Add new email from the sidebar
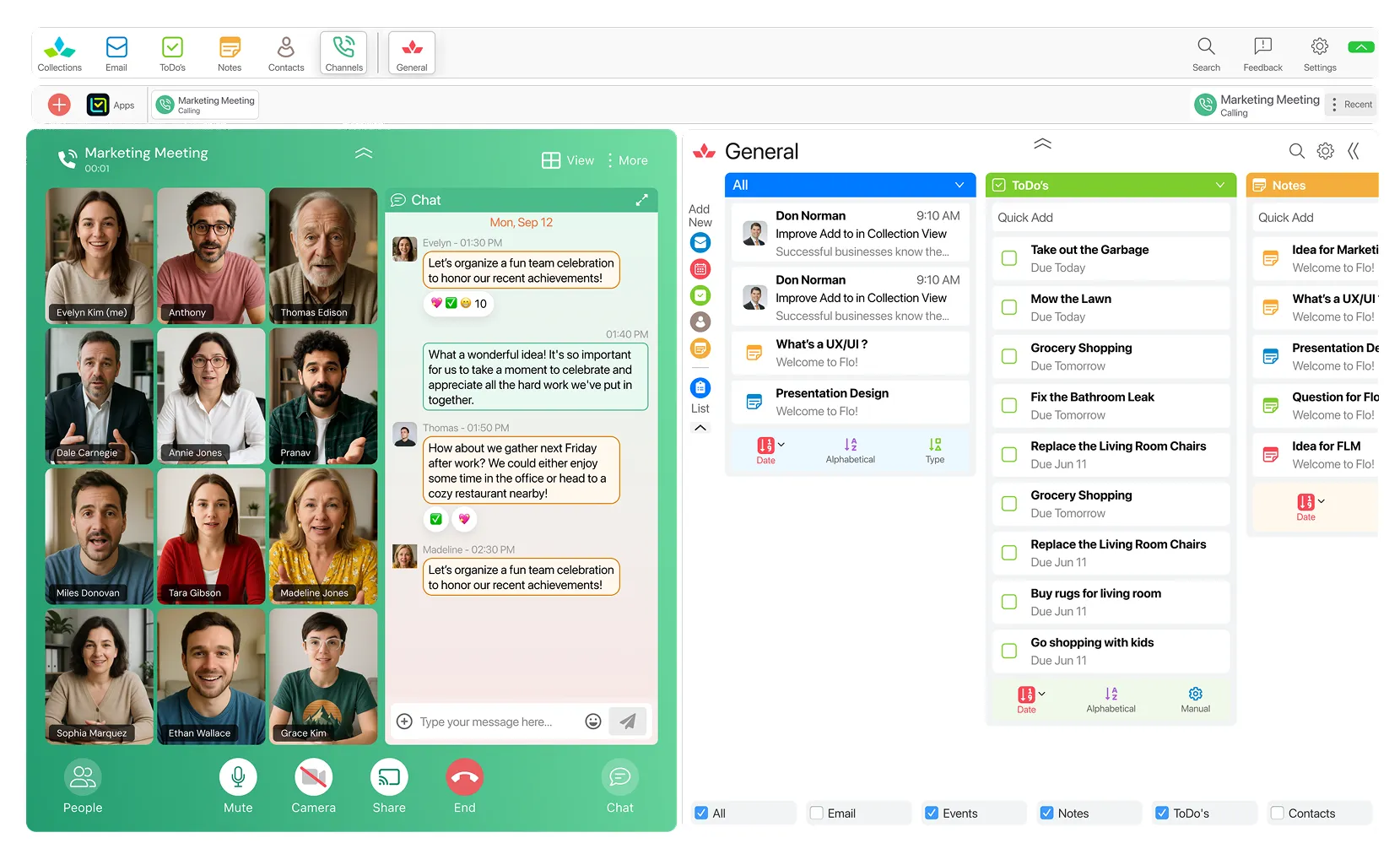Viewport: 1400px width, 854px height. (x=700, y=243)
